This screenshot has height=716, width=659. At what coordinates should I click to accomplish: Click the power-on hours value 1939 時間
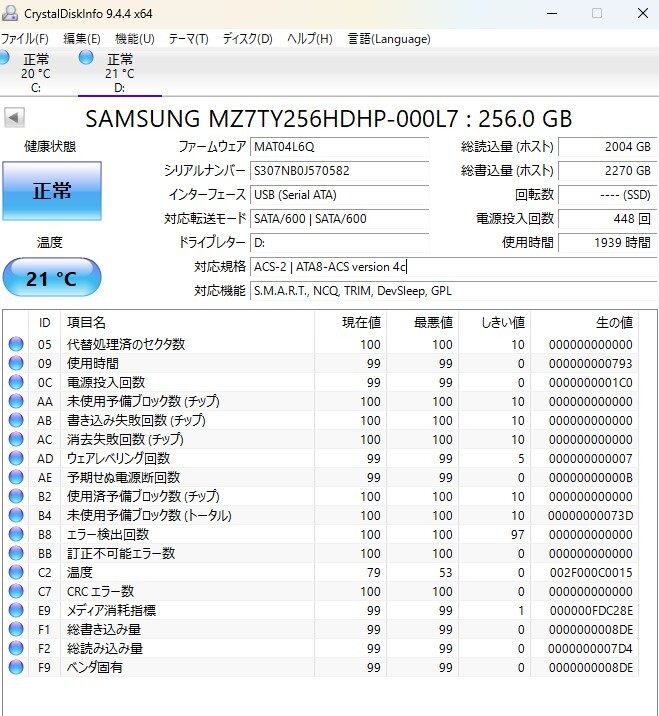(x=607, y=243)
